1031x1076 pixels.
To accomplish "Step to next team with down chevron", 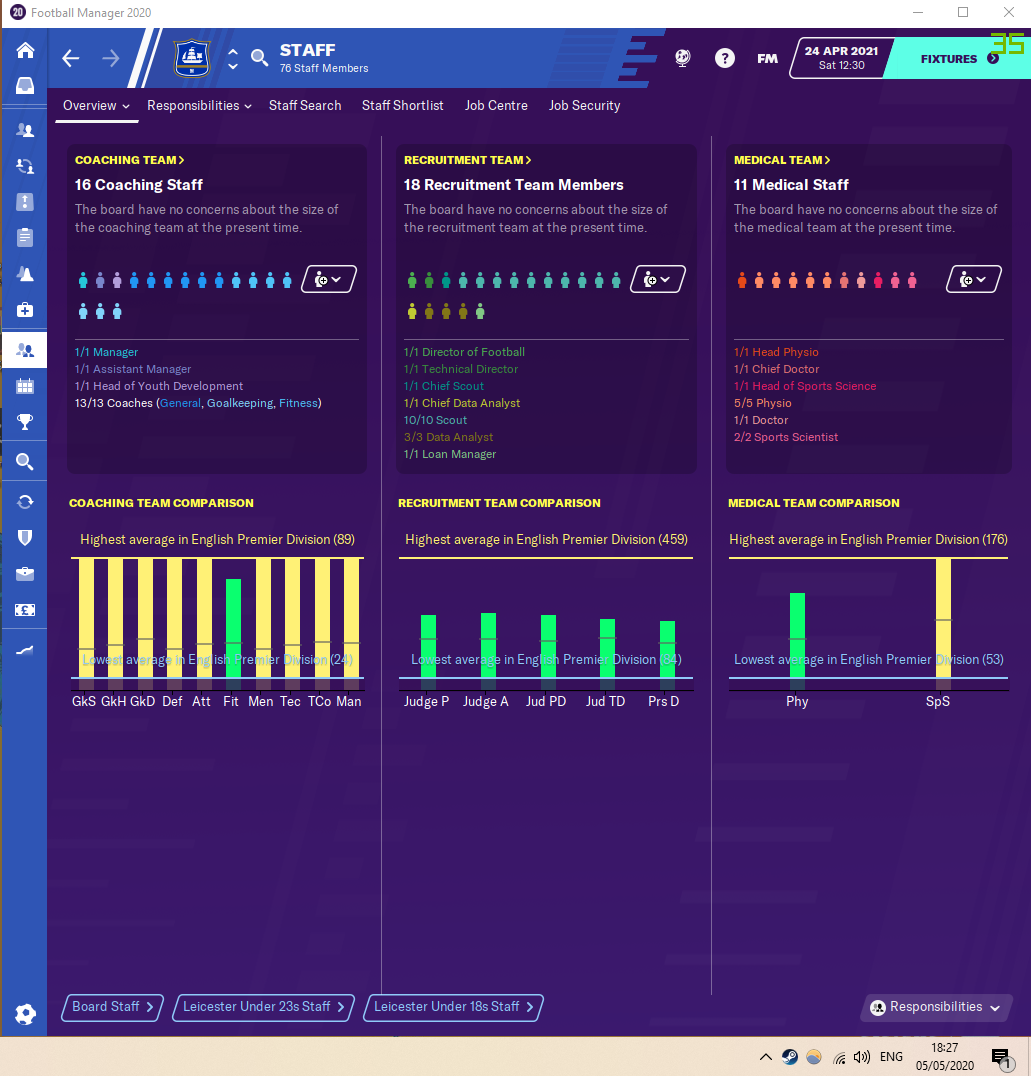I will (x=233, y=67).
